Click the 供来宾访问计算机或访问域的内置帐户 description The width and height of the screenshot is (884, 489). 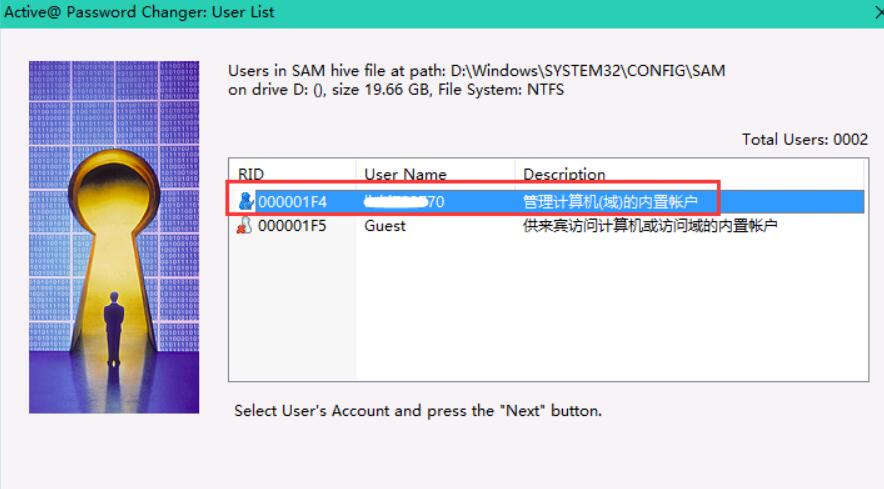[650, 226]
